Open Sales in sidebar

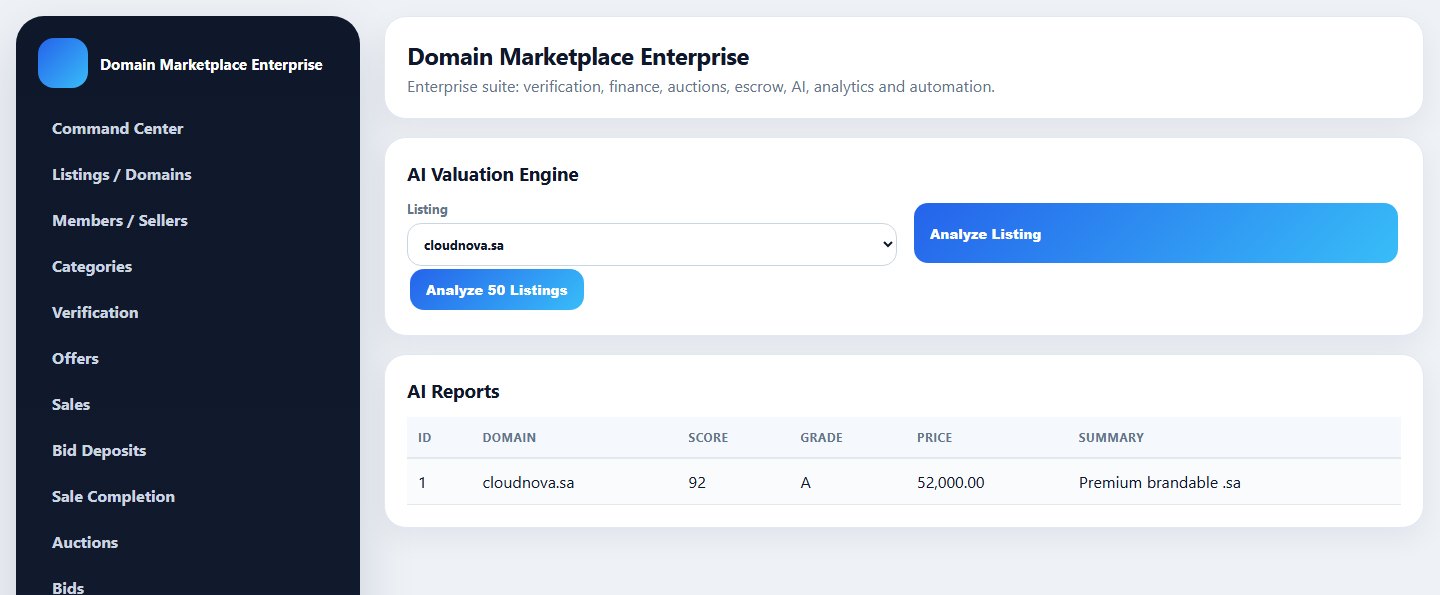pyautogui.click(x=71, y=405)
